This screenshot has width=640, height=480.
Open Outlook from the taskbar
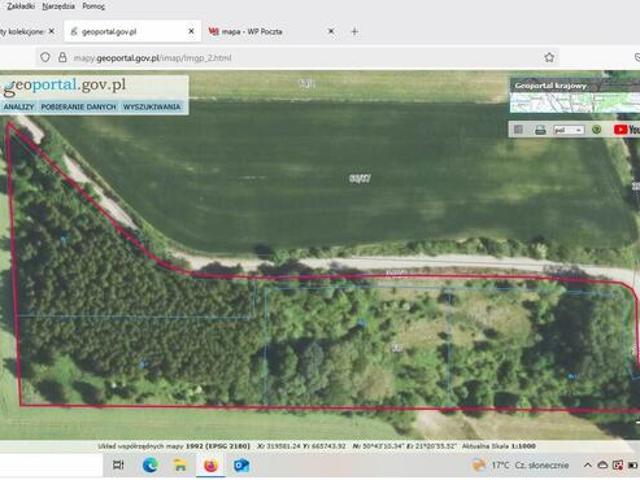click(x=241, y=465)
